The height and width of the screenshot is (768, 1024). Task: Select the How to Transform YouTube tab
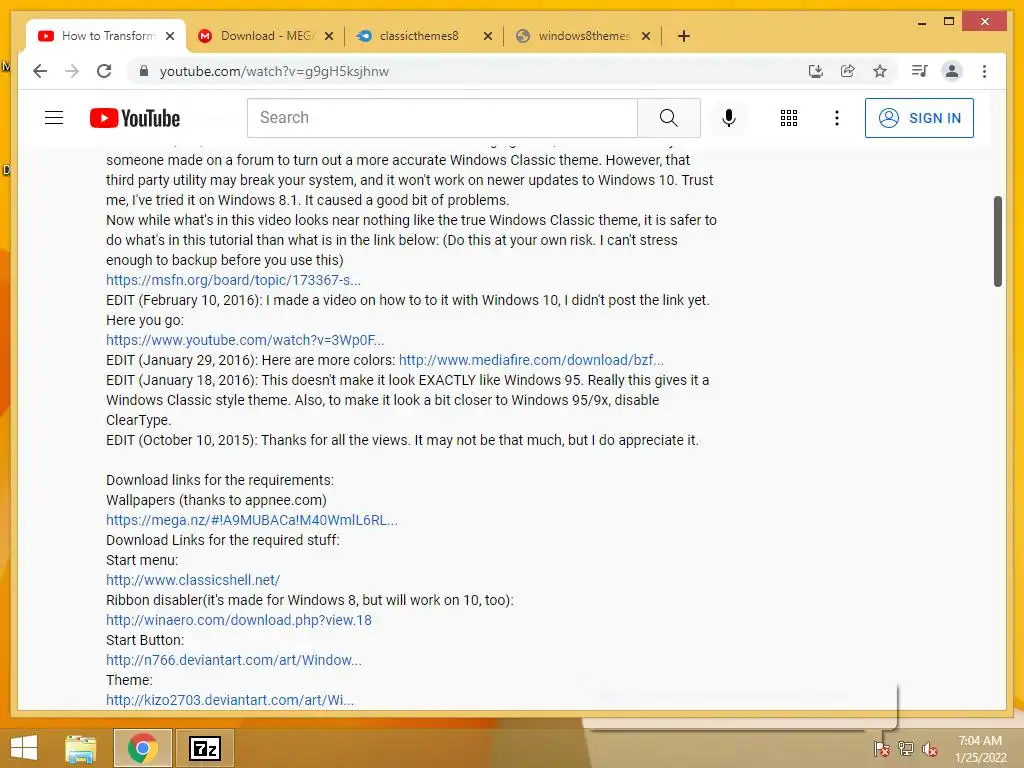pyautogui.click(x=108, y=36)
